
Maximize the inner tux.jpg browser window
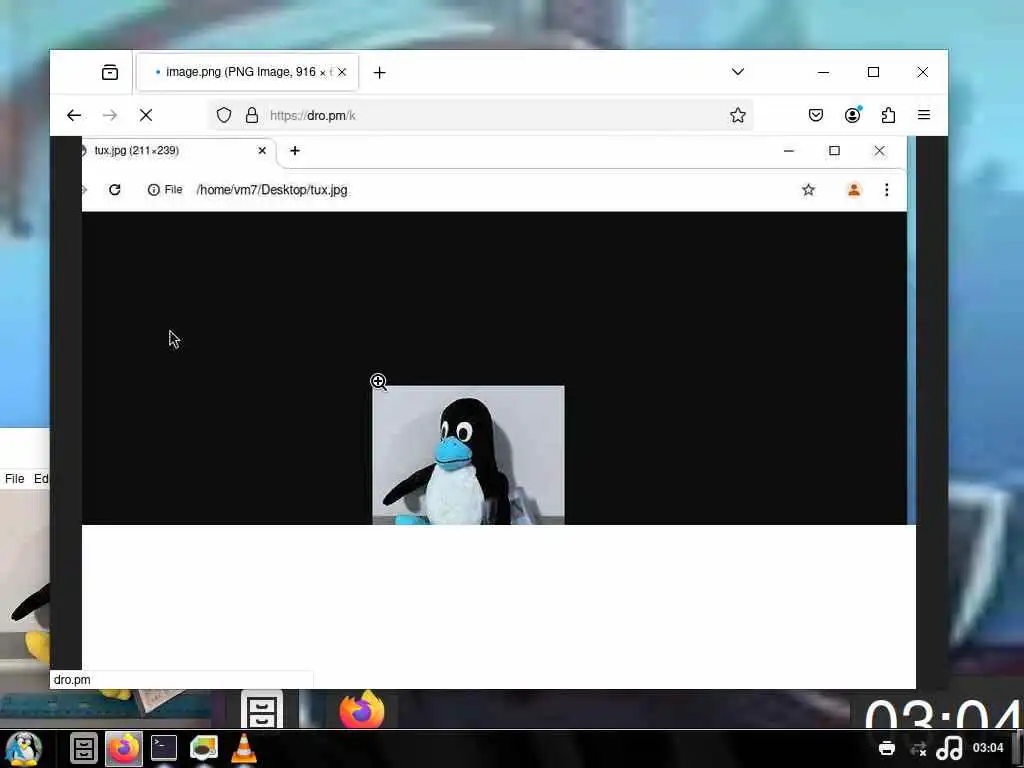pos(834,151)
